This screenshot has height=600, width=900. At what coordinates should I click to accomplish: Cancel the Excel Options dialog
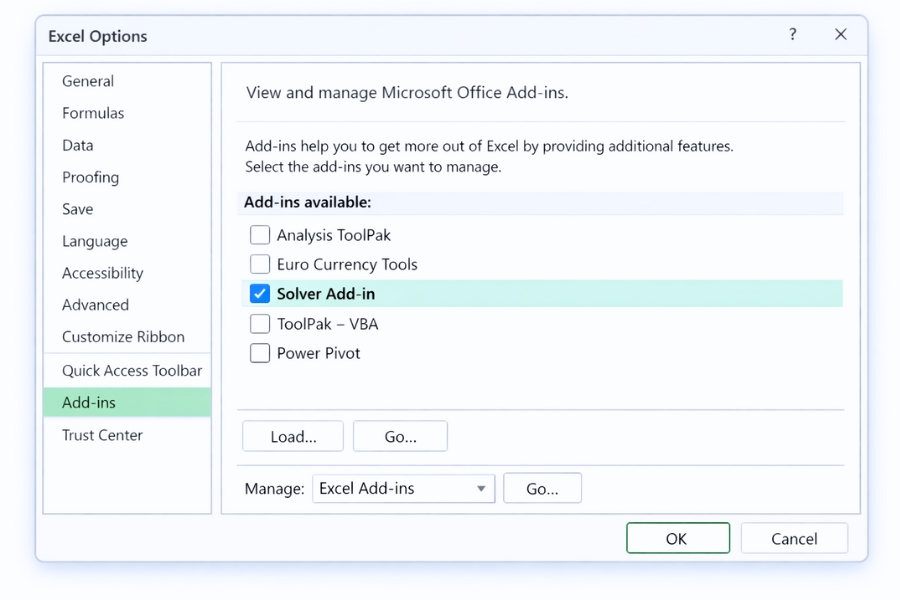coord(794,537)
